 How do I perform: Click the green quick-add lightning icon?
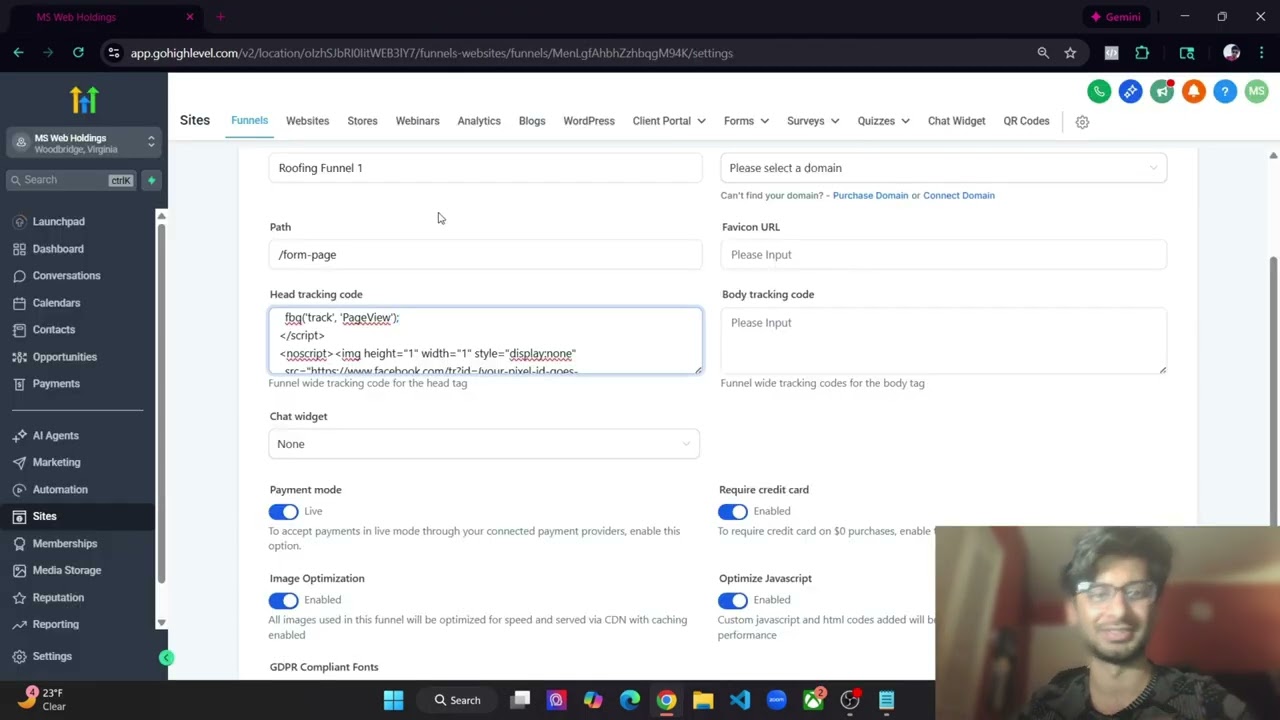[x=151, y=180]
